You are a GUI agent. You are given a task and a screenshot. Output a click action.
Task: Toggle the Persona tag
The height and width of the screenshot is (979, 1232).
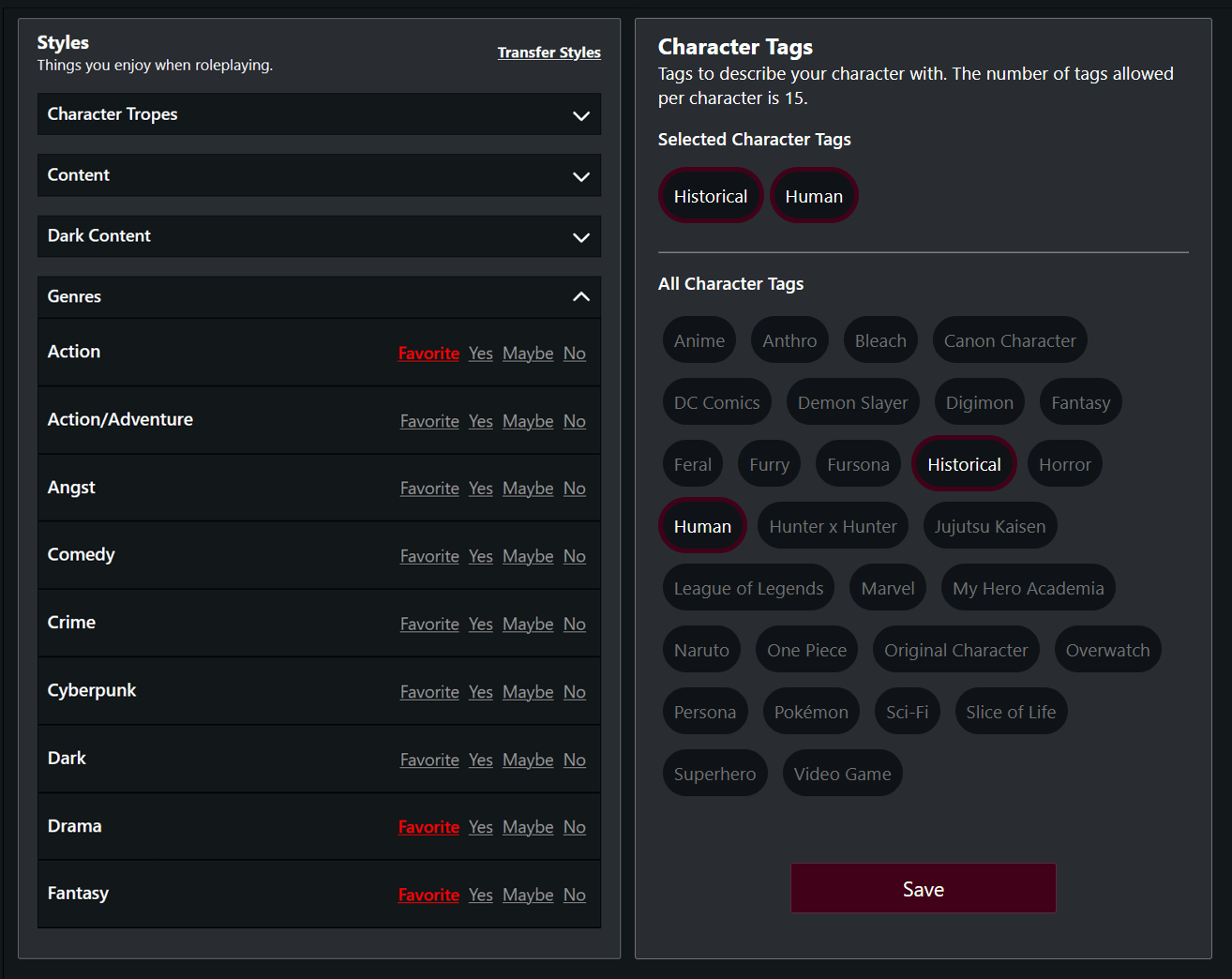(x=705, y=712)
